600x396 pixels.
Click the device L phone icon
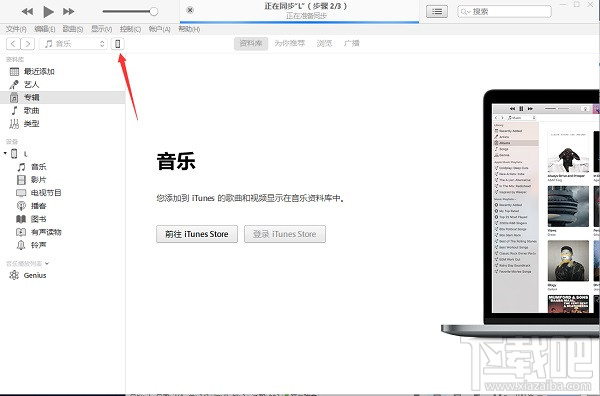pos(14,154)
